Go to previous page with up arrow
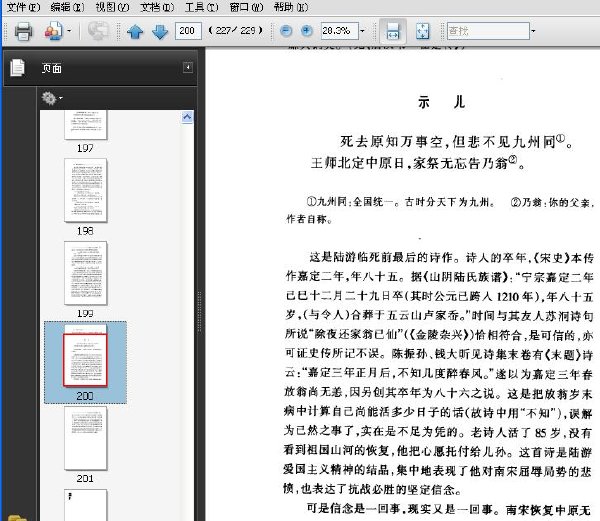 click(x=135, y=32)
